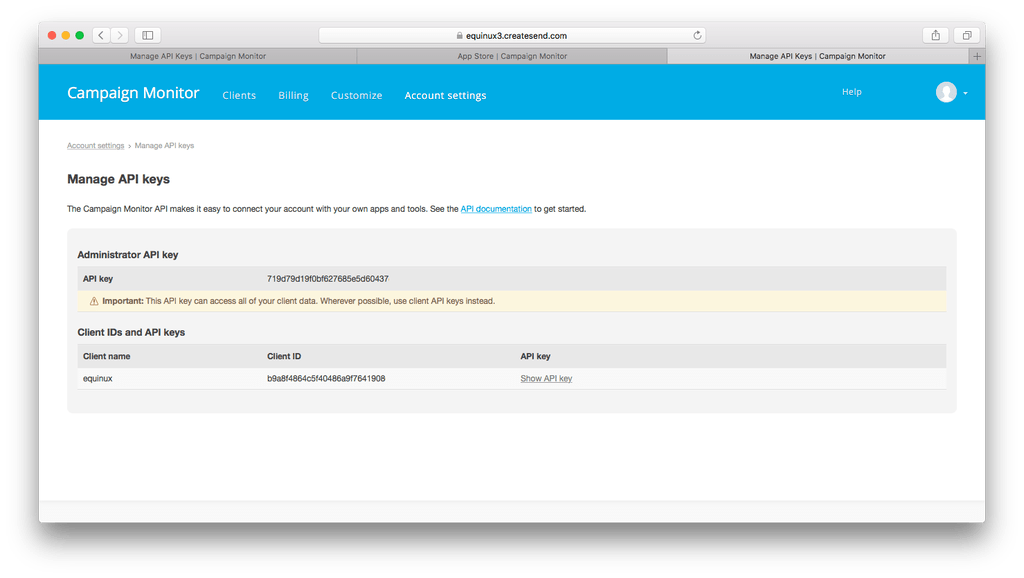Switch to the App Store | Campaign Monitor tab

[512, 56]
